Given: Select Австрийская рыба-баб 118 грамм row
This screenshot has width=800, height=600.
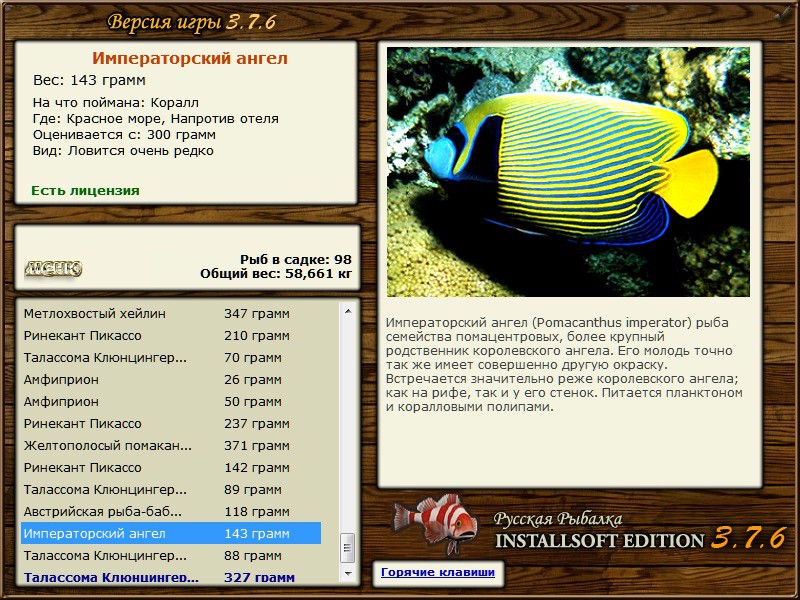Looking at the screenshot, I should [171, 511].
